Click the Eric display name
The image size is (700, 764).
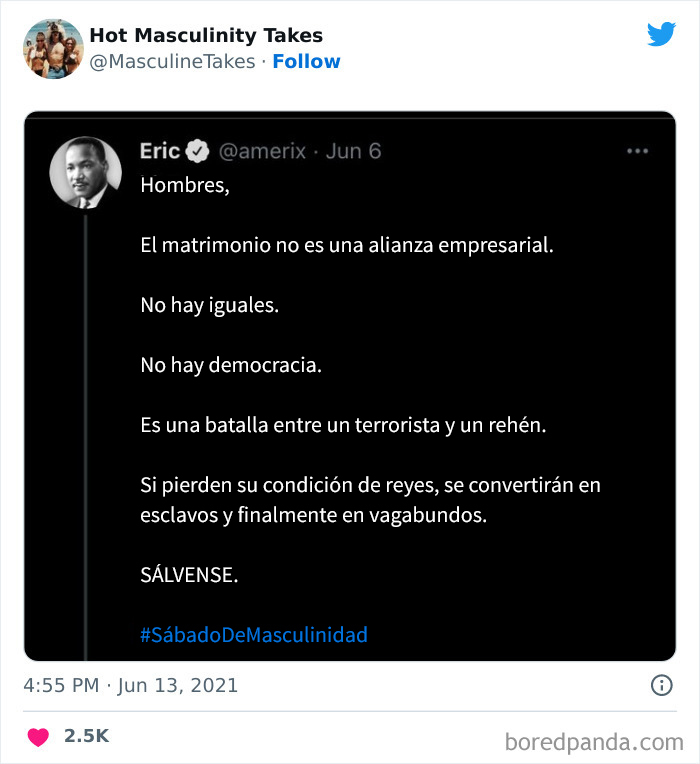coord(160,151)
